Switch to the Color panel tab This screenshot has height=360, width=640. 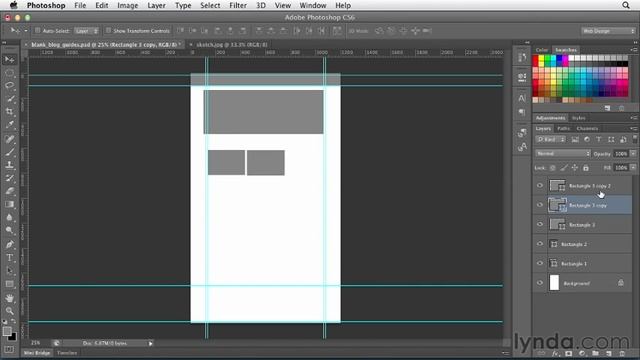(x=542, y=50)
